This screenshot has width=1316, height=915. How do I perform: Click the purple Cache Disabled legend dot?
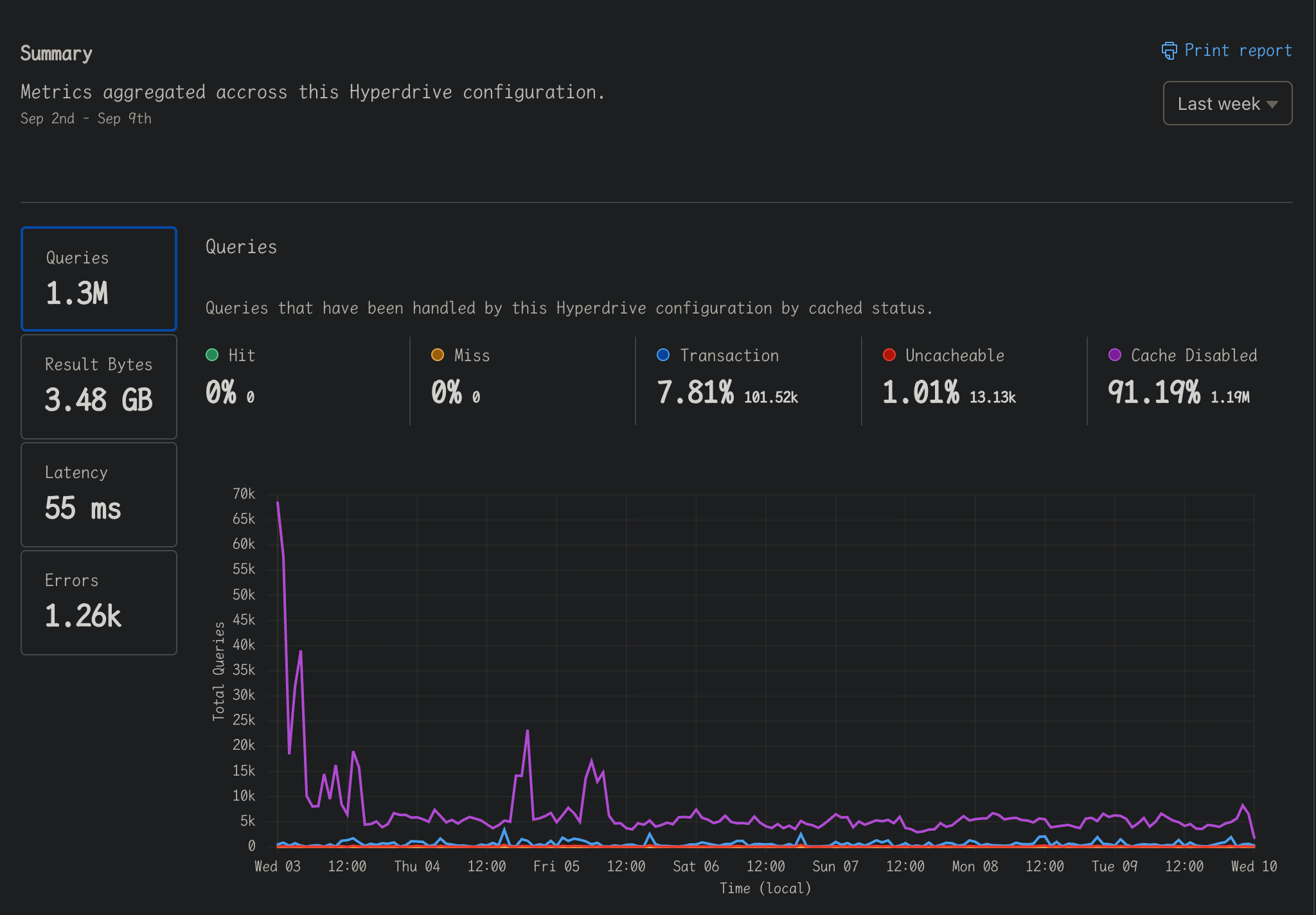coord(1115,355)
